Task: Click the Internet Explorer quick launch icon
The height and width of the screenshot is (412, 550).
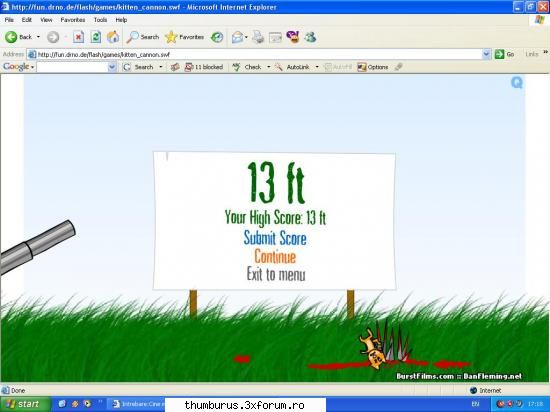Action: [62, 404]
